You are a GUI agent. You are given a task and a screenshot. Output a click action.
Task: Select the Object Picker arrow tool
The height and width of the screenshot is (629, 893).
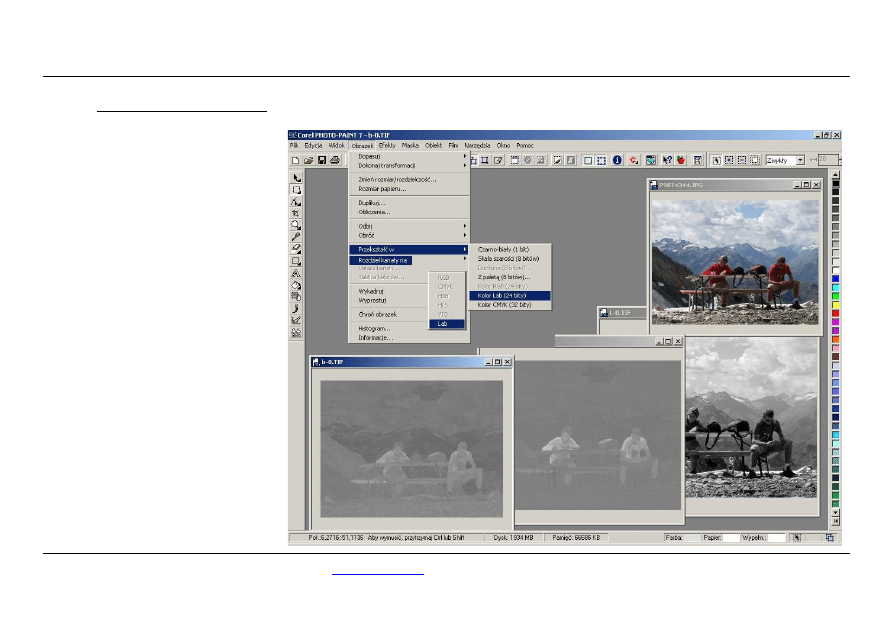[x=297, y=177]
